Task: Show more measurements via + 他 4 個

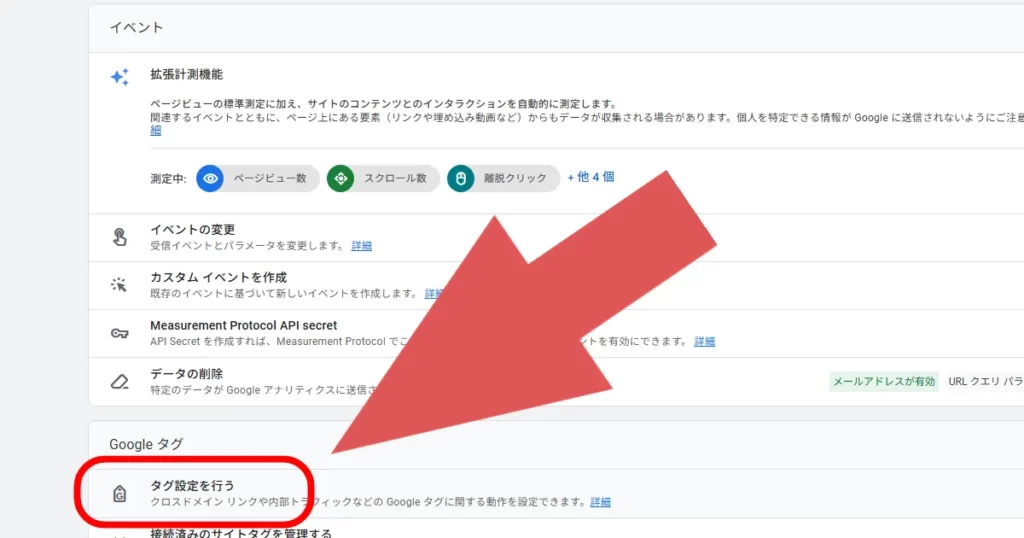Action: [590, 177]
